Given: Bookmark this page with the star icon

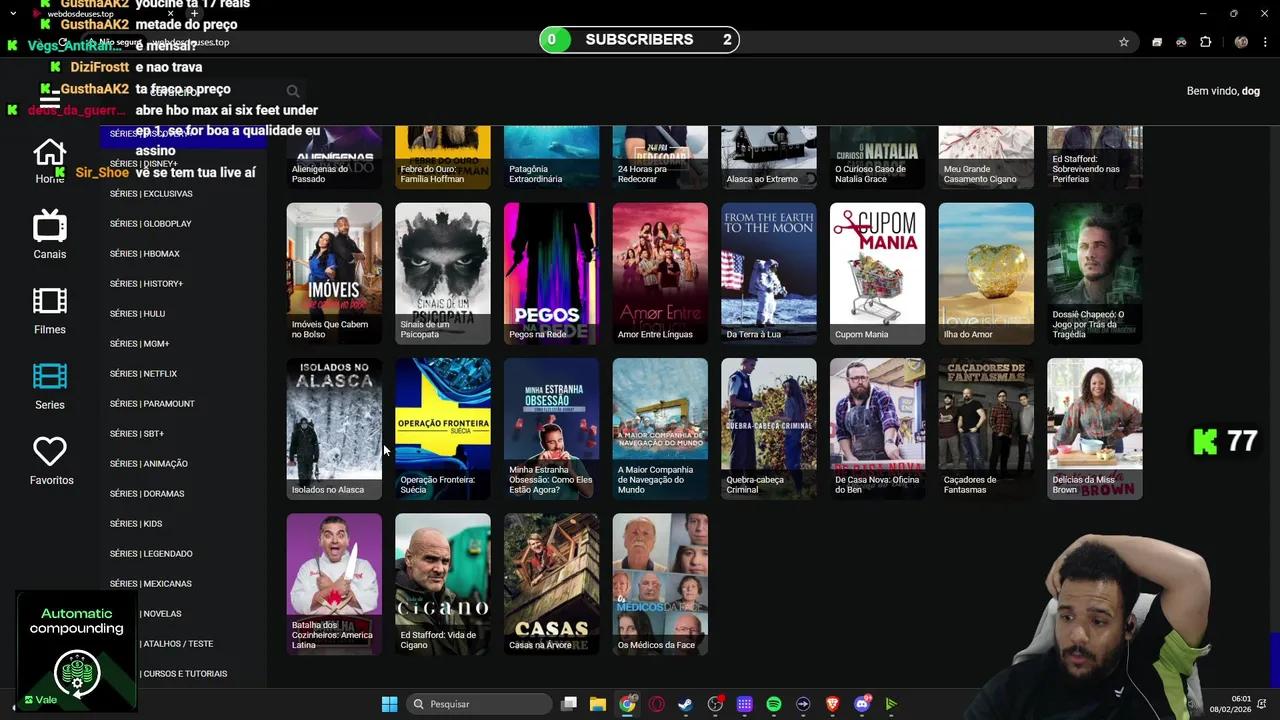Looking at the screenshot, I should (1124, 42).
